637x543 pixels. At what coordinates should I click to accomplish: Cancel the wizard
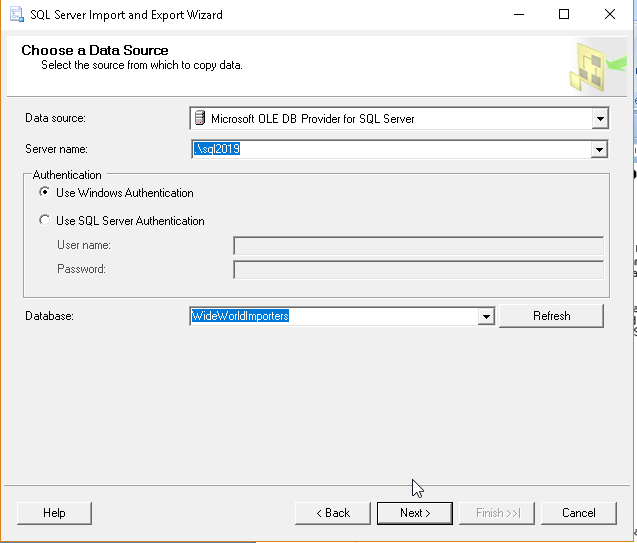pyautogui.click(x=578, y=513)
